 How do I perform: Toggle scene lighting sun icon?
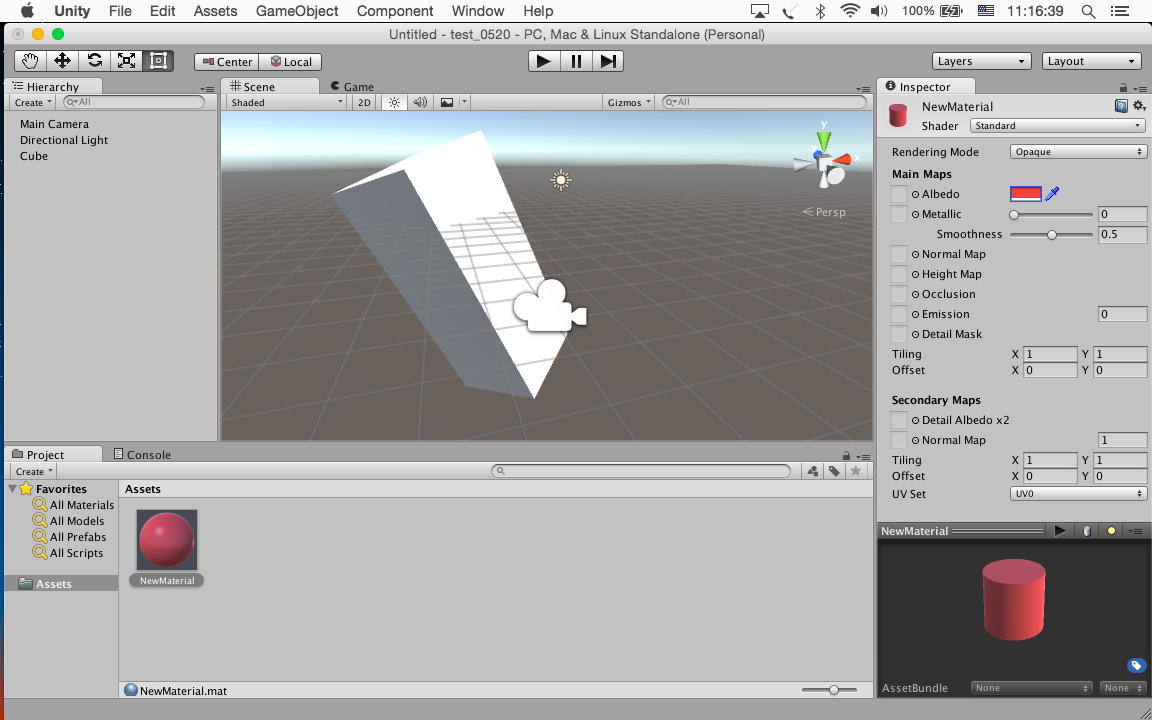394,102
